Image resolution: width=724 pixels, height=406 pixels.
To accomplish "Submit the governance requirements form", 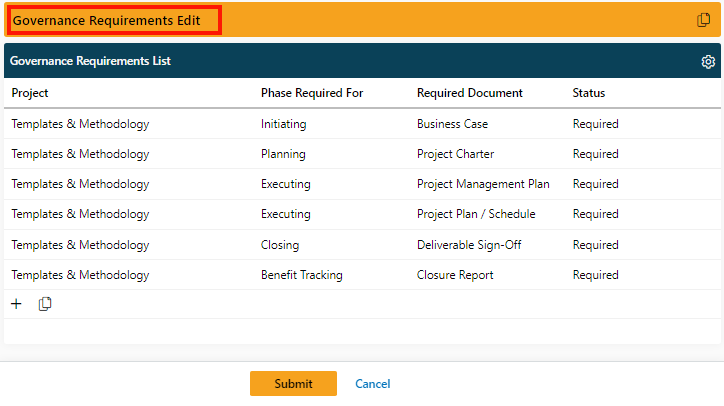I will click(x=293, y=383).
